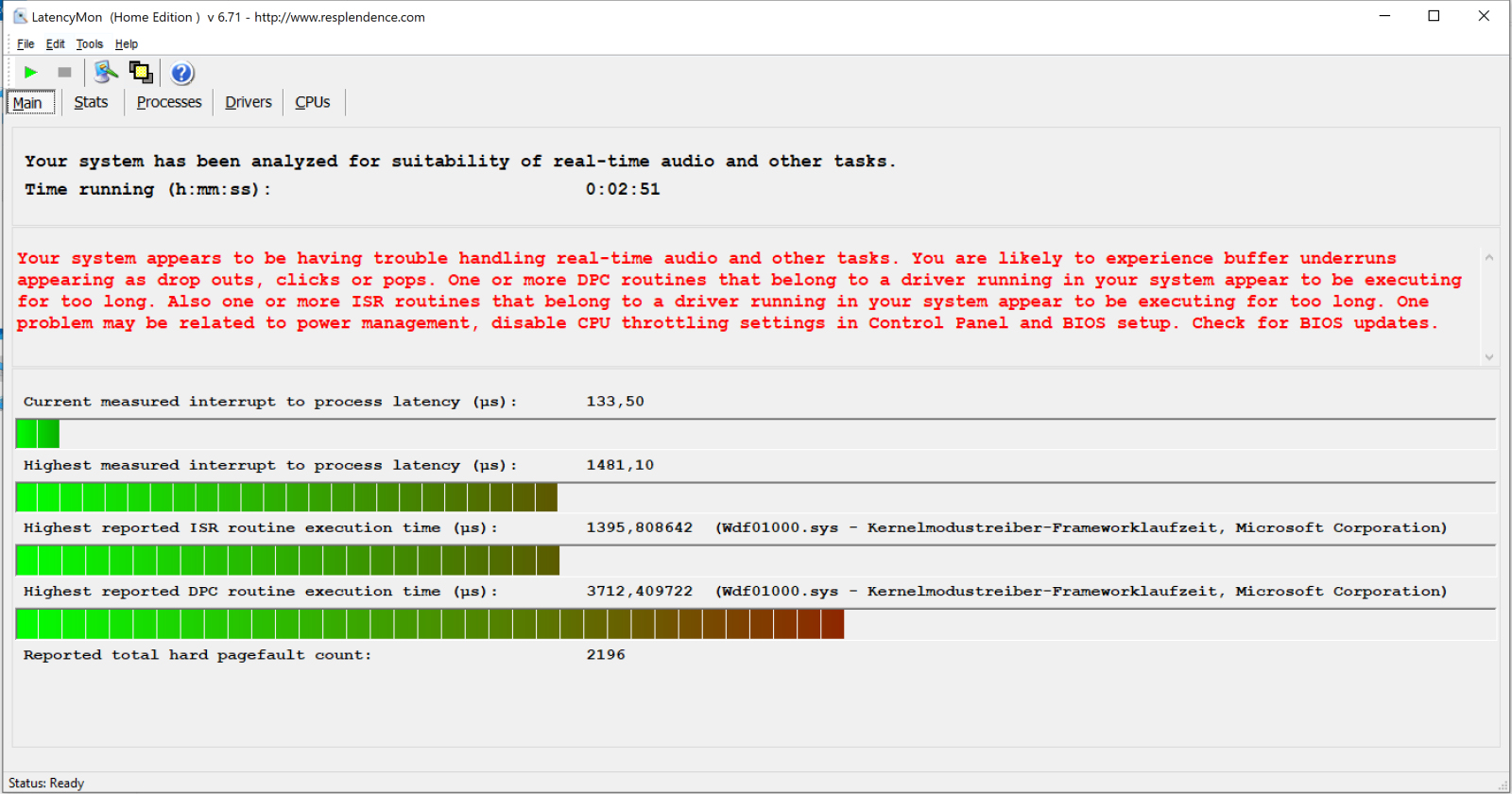The height and width of the screenshot is (794, 1512).
Task: Select the time running value 0:02:51
Action: 623,189
